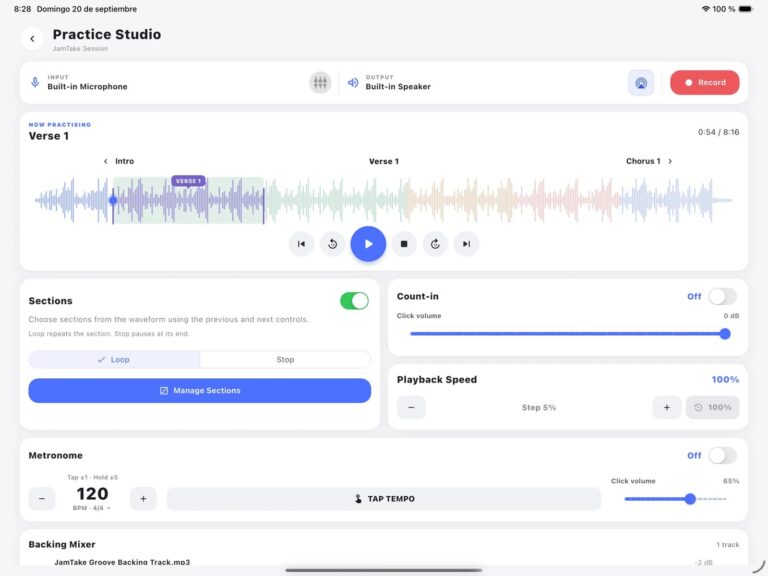Decrease playback speed with minus button
Screen dimensions: 768x576
411,408
